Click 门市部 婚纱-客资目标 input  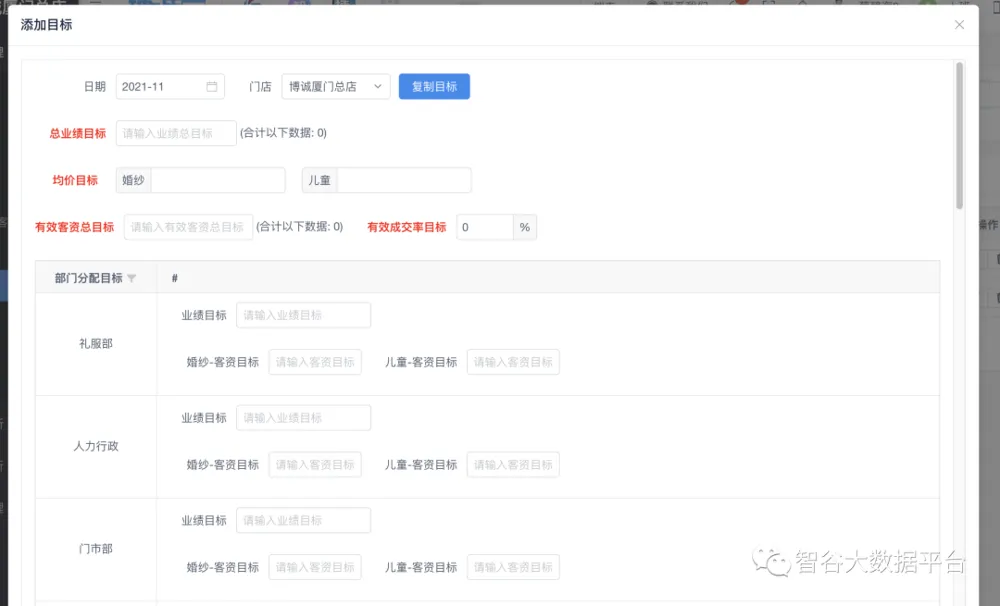pos(315,567)
